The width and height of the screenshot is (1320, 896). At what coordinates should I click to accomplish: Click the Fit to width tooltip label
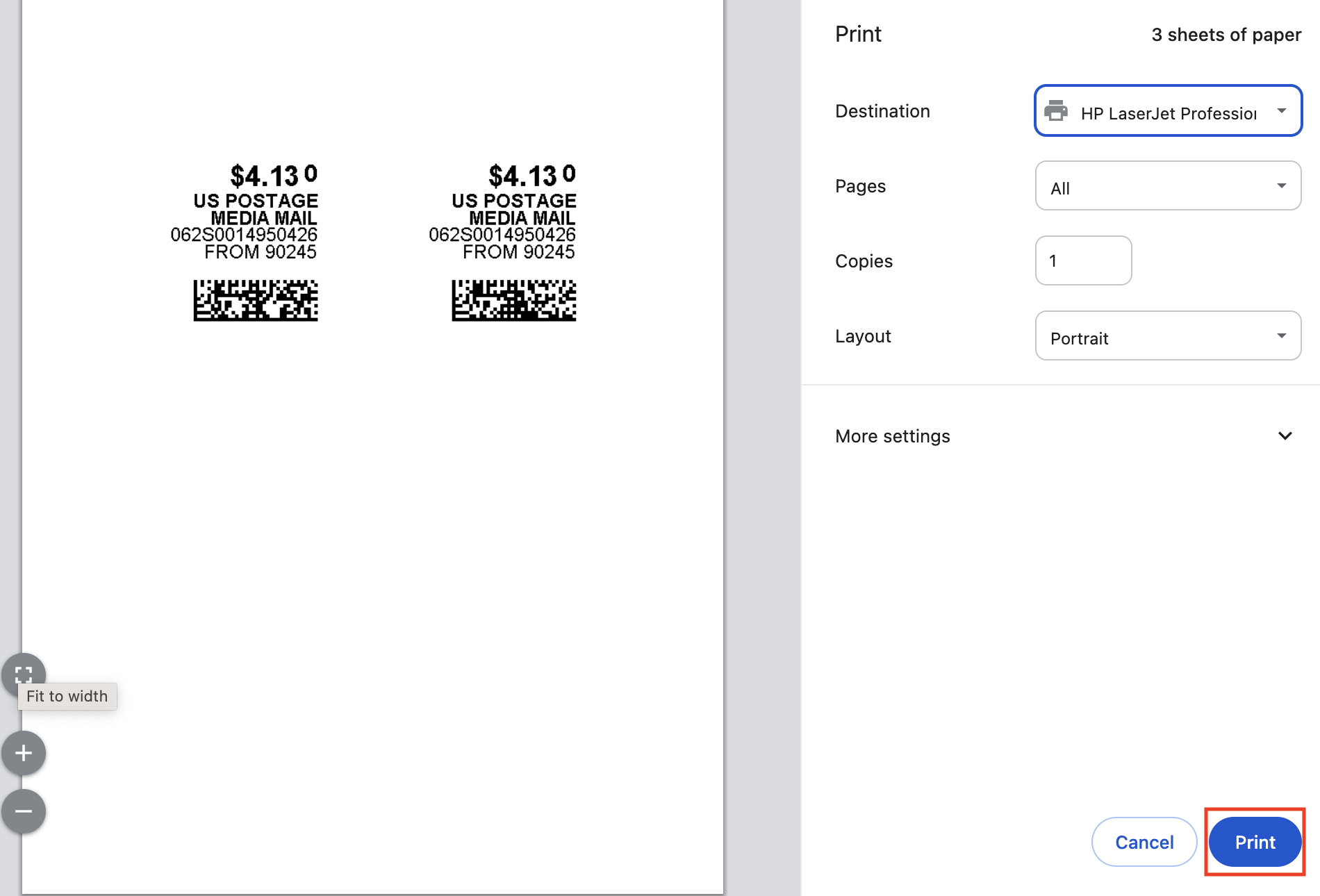pos(67,697)
